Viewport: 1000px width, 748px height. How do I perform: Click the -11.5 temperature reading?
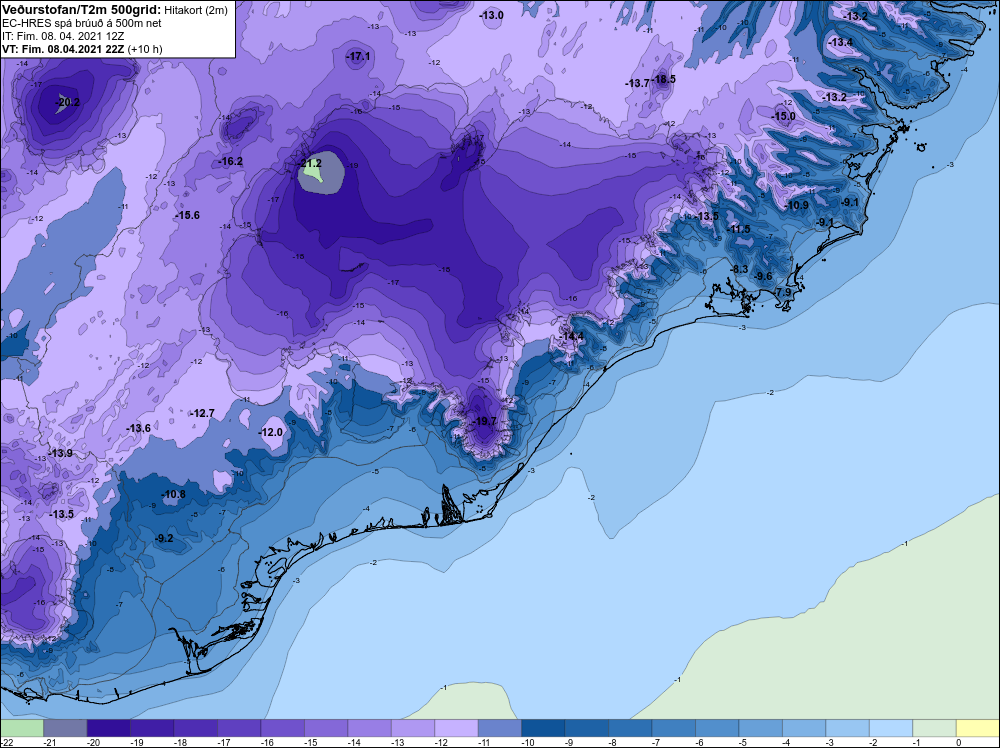739,230
